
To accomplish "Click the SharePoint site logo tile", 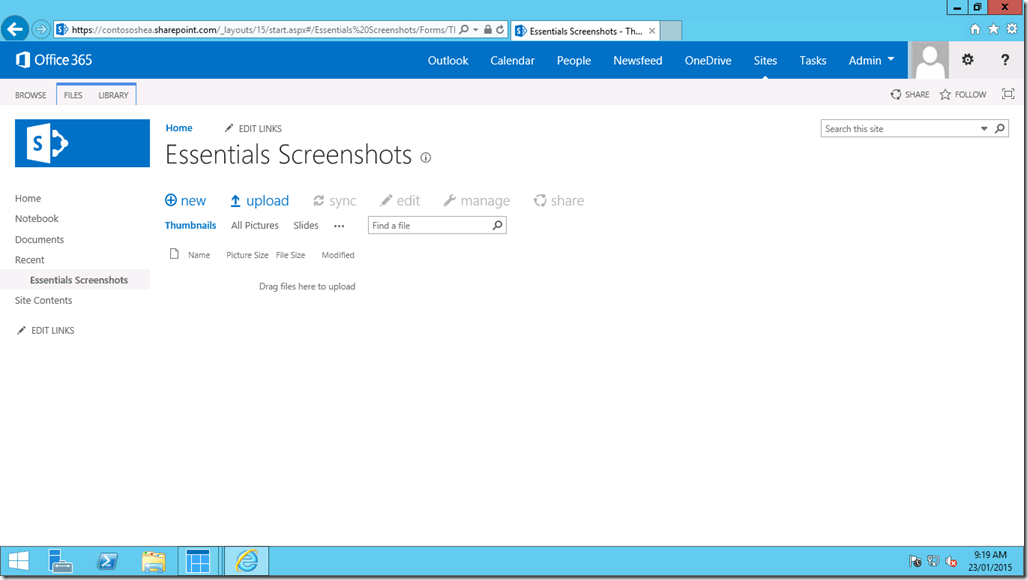I will 82,143.
